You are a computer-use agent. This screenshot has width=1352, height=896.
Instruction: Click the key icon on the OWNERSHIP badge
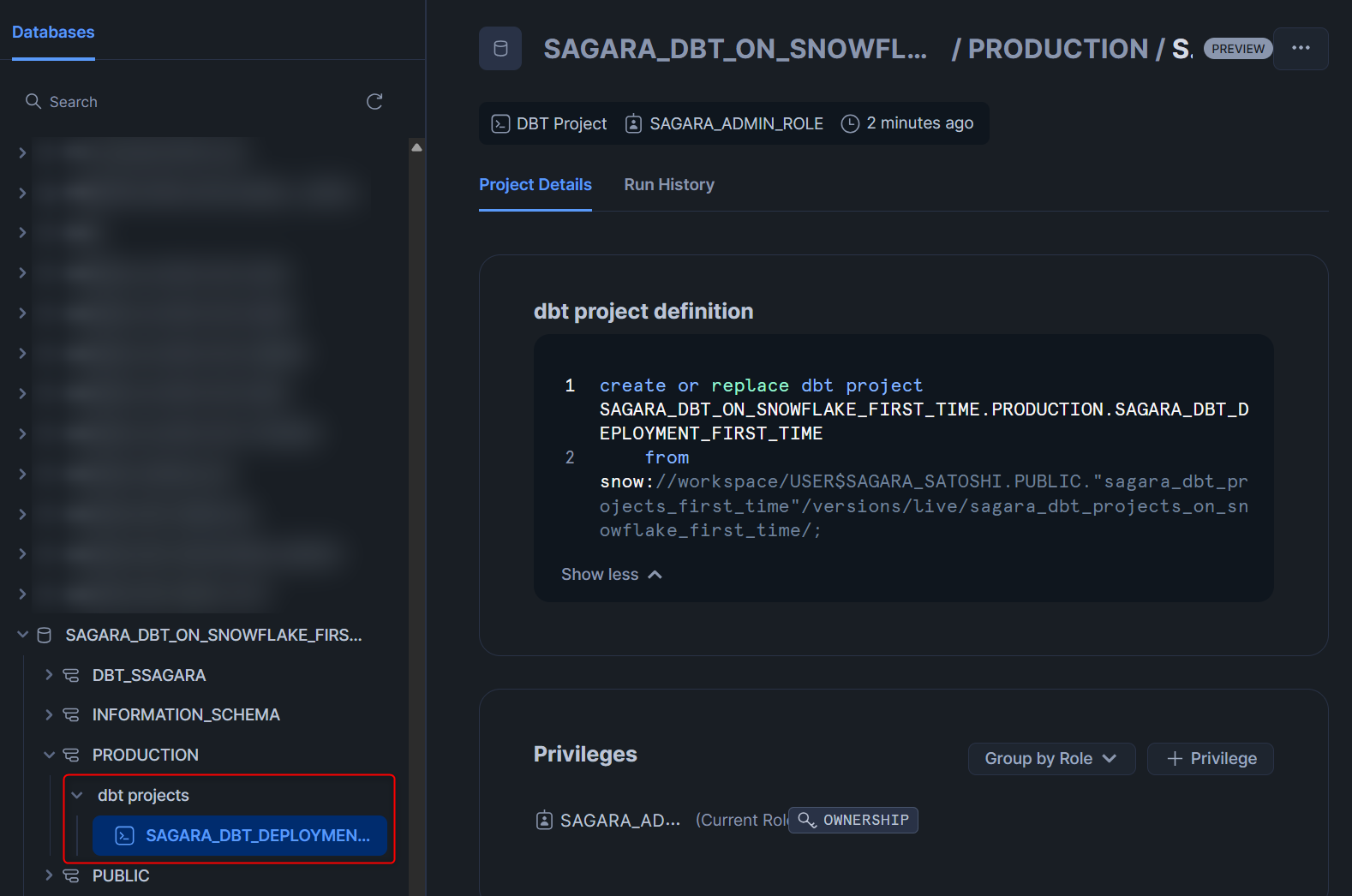pos(807,821)
